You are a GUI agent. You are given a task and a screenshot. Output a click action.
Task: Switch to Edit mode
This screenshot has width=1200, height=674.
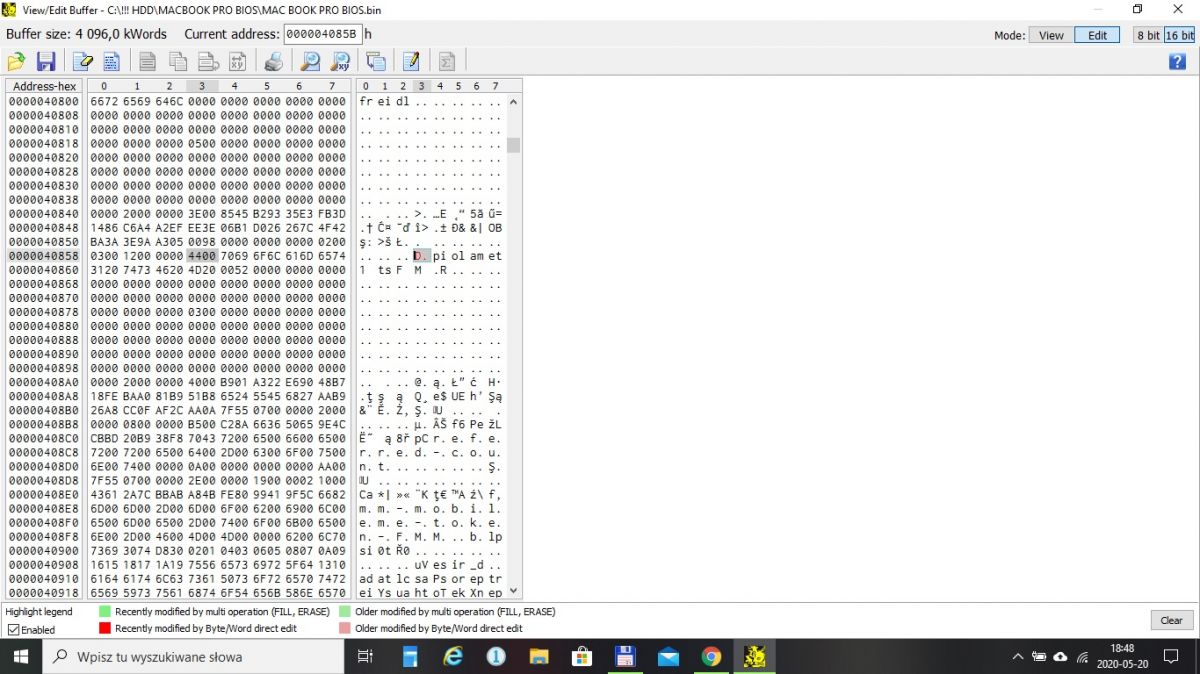coord(1097,35)
